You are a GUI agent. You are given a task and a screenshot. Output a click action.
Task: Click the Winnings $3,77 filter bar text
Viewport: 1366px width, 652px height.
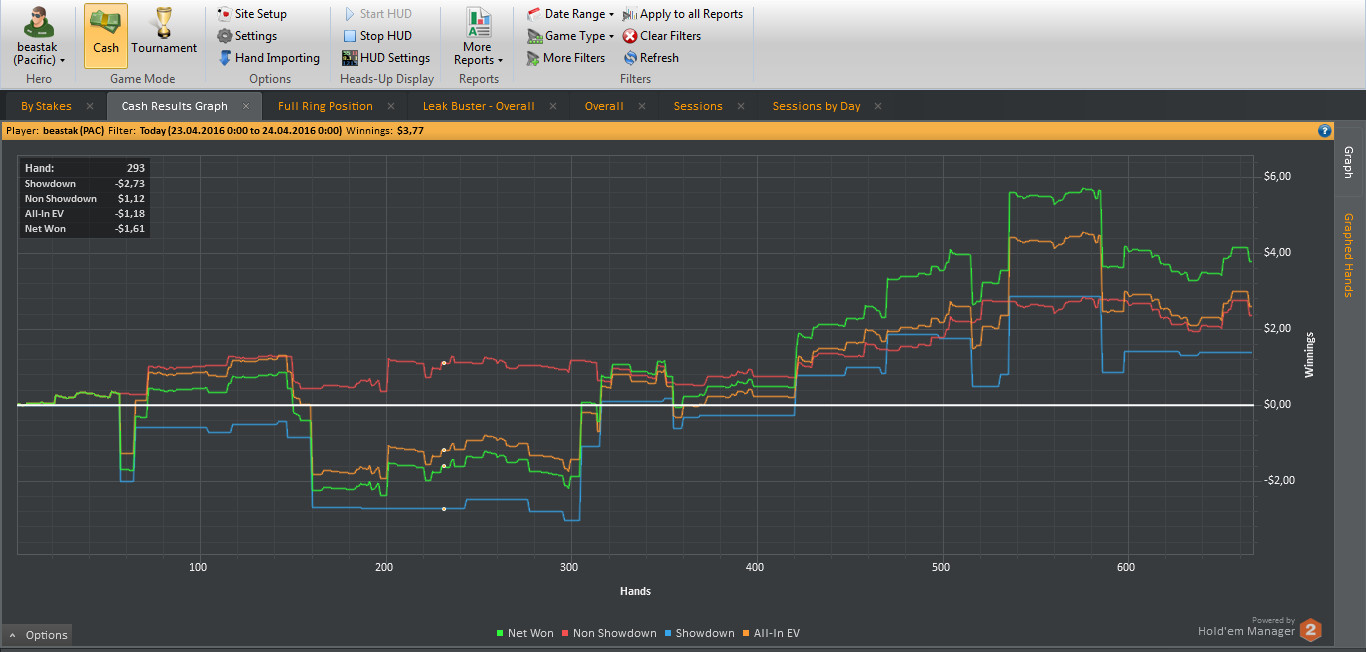(x=385, y=130)
